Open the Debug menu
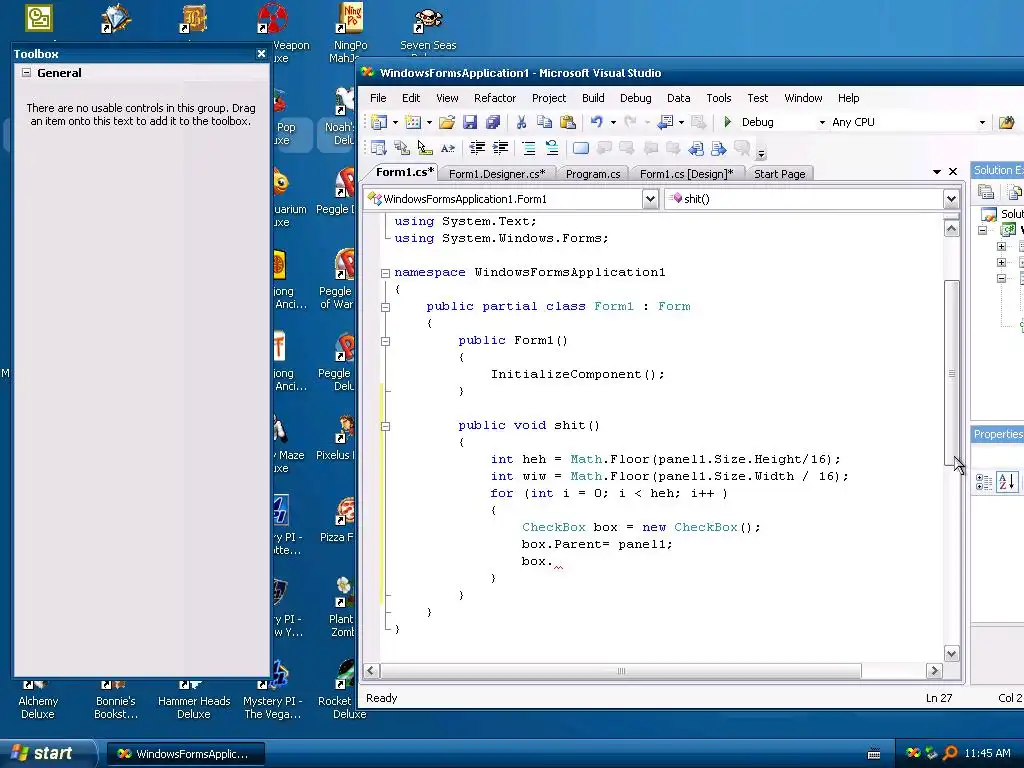Viewport: 1024px width, 768px height. pyautogui.click(x=635, y=98)
